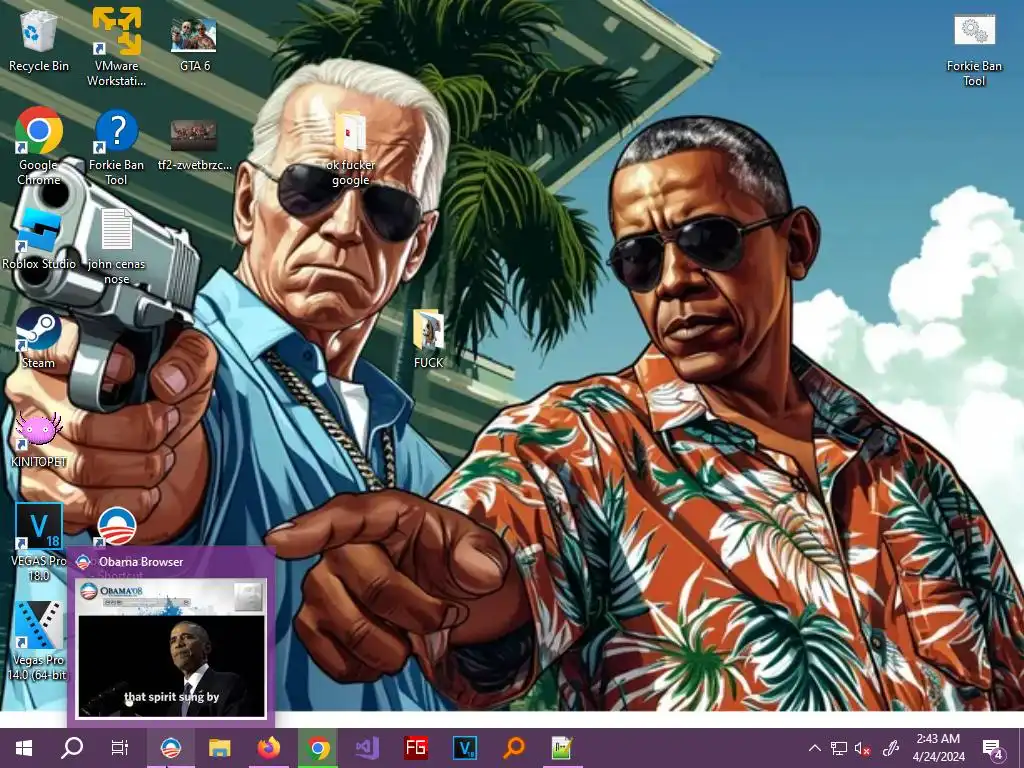Show hidden system tray icons

pyautogui.click(x=815, y=748)
